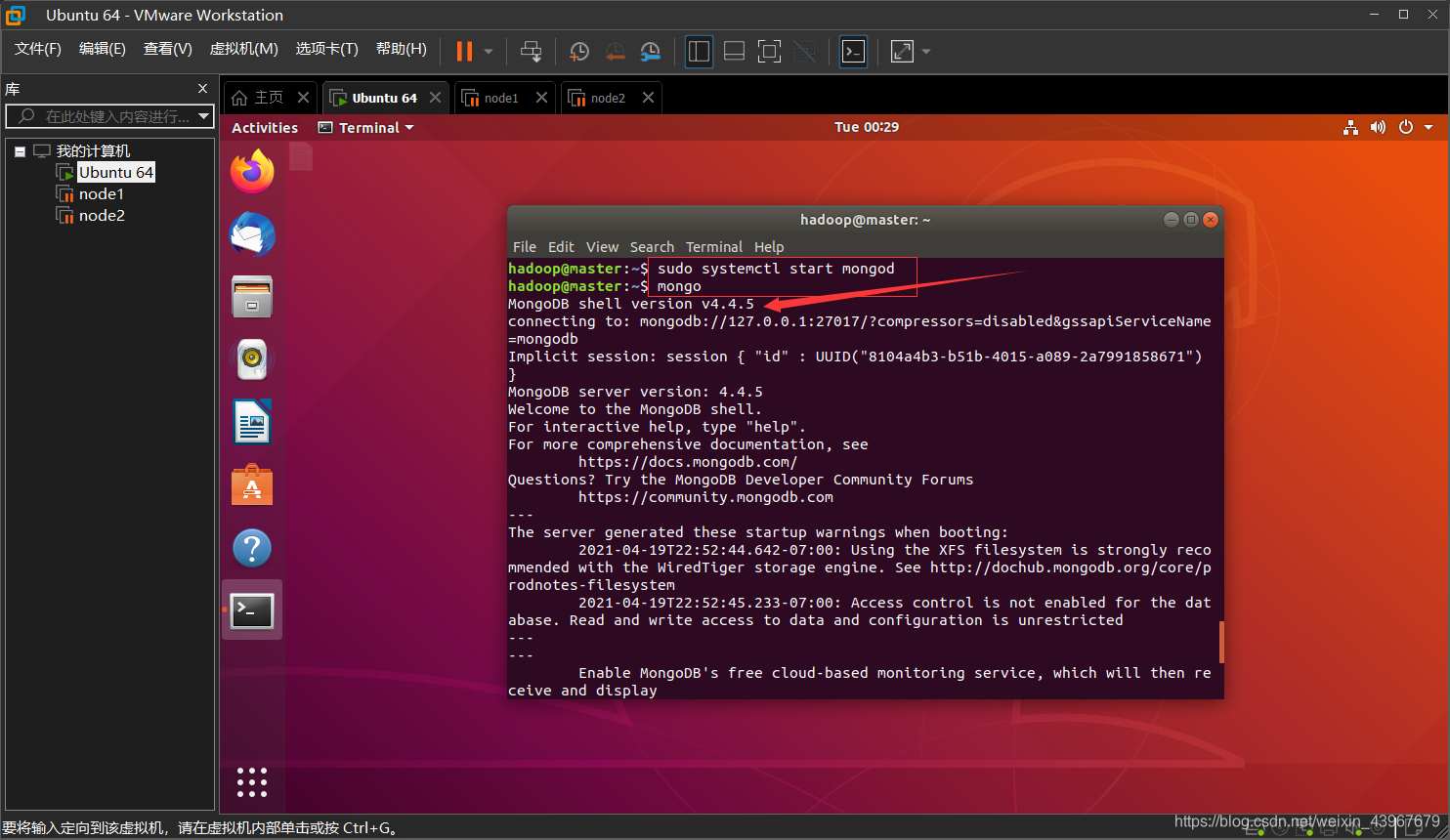Open the terminal File menu
This screenshot has height=840, width=1450.
pos(525,247)
